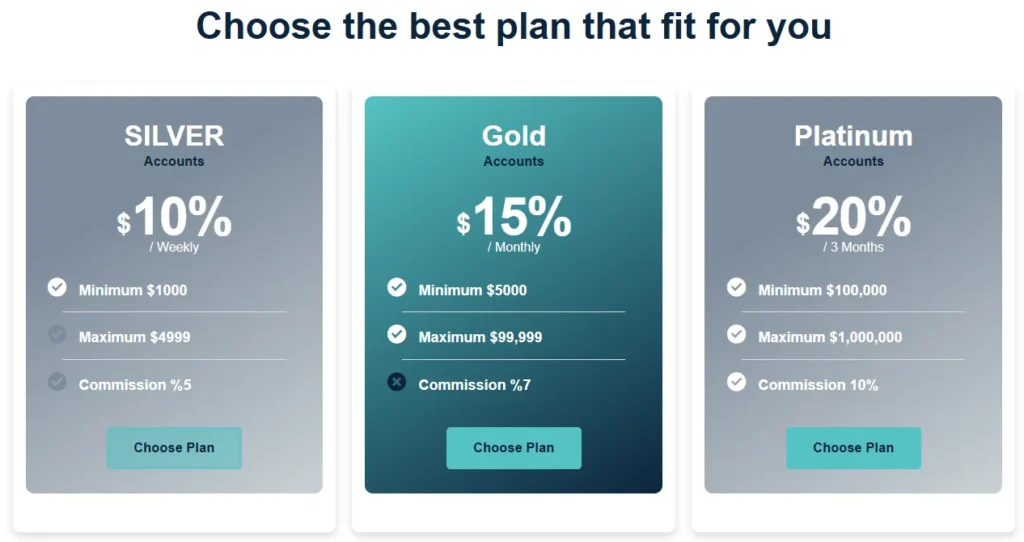Click the $10% weekly price

(x=175, y=218)
